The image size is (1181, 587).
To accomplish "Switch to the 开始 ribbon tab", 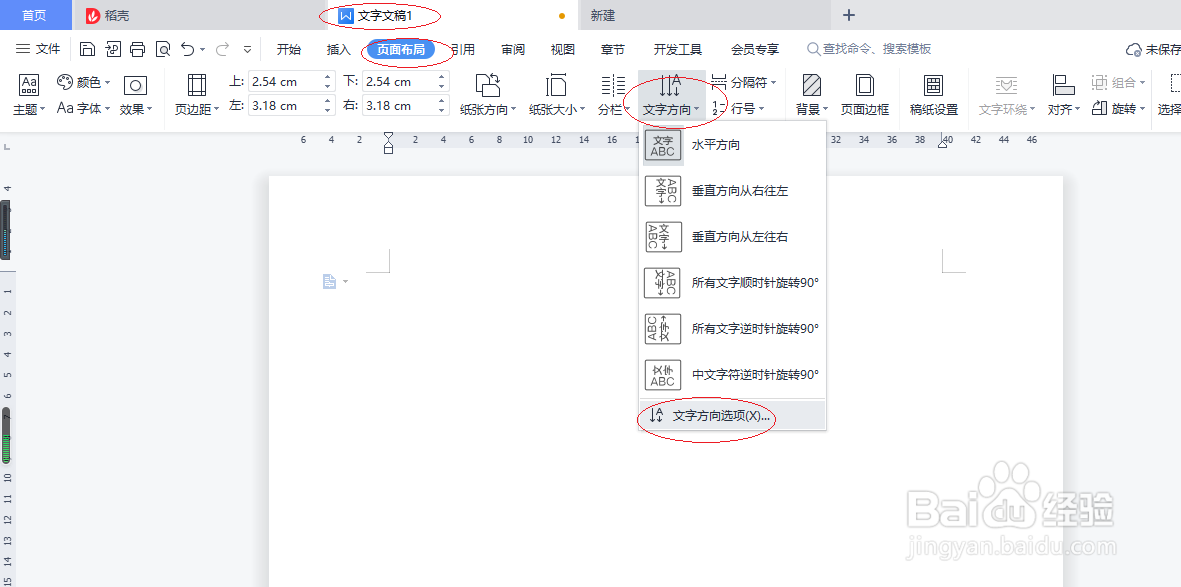I will (288, 48).
